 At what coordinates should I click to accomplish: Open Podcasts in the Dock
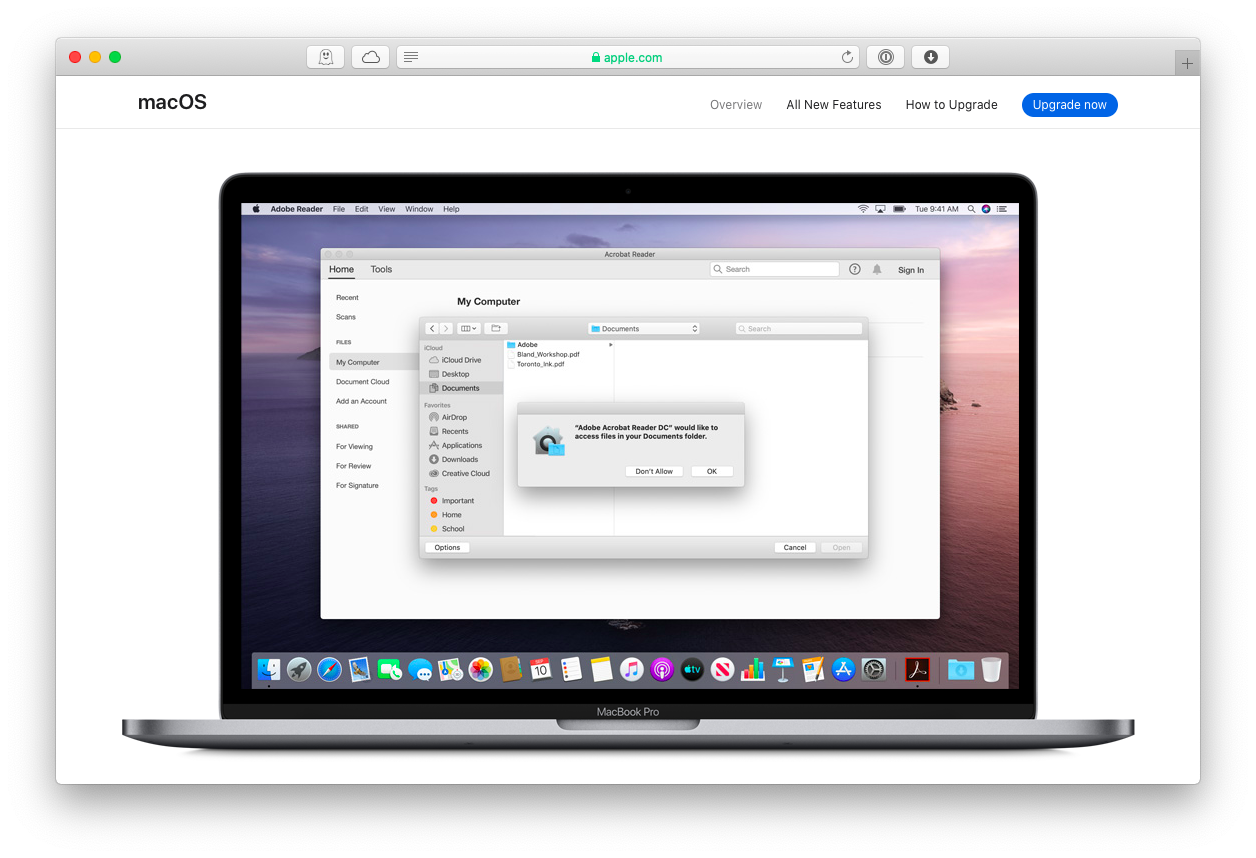pyautogui.click(x=661, y=669)
